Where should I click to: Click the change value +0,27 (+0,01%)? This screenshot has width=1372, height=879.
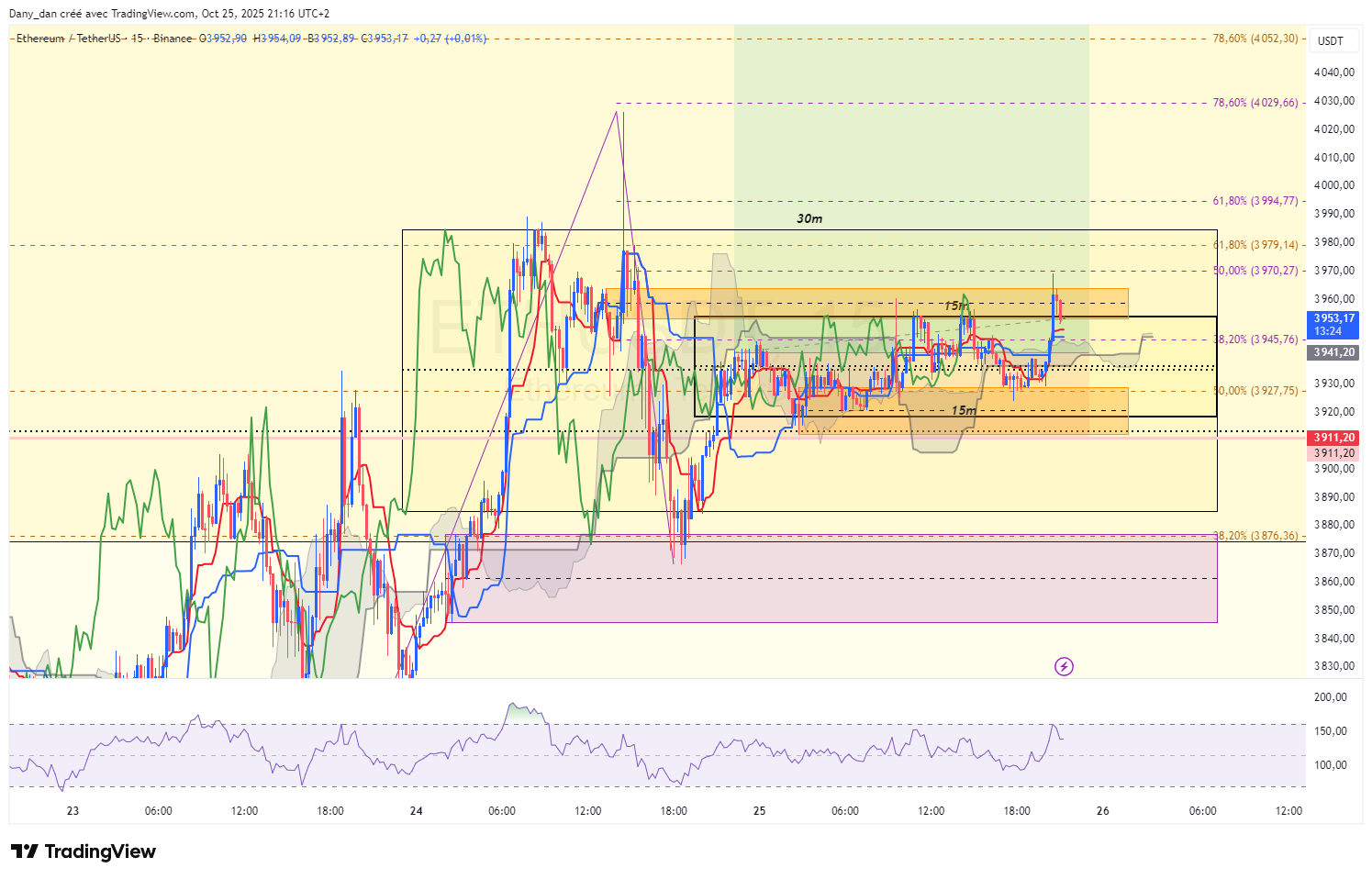click(x=451, y=39)
